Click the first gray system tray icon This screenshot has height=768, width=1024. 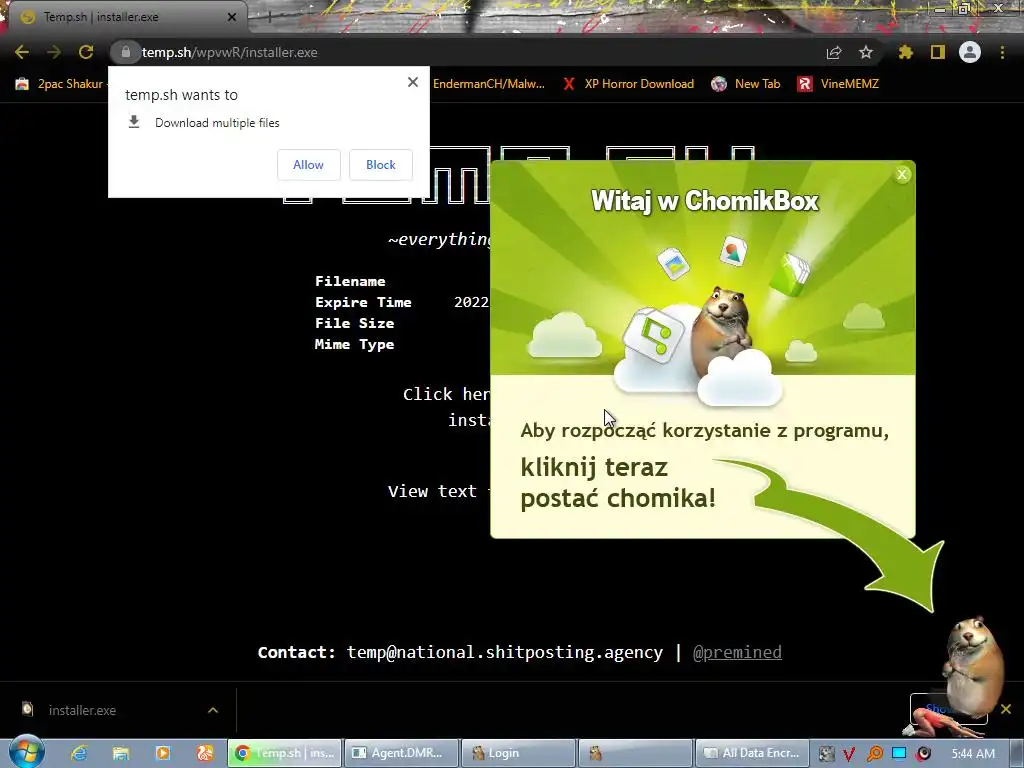(826, 754)
